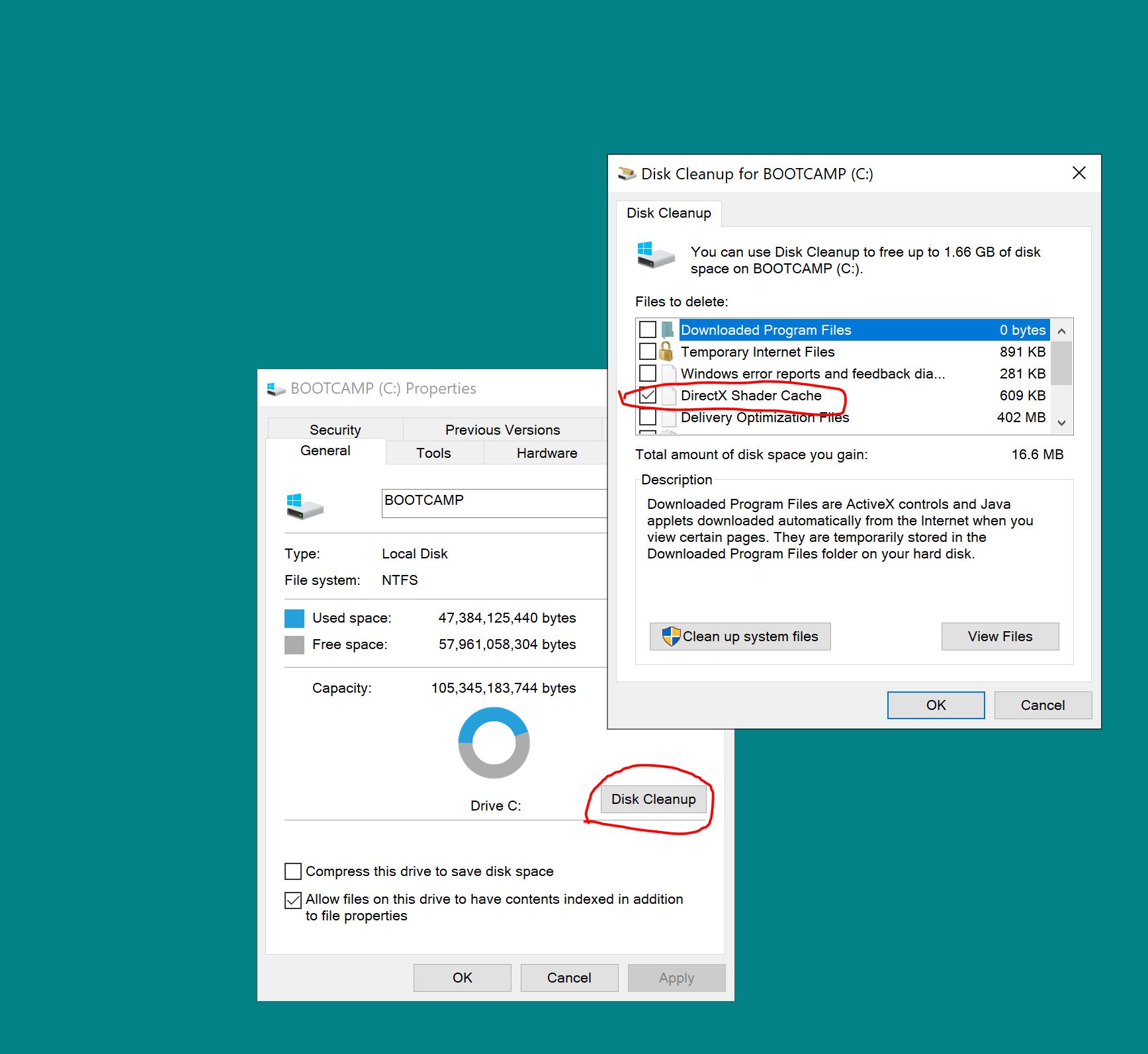Click the Delivery Optimization Files file icon
This screenshot has width=1148, height=1054.
click(x=669, y=417)
